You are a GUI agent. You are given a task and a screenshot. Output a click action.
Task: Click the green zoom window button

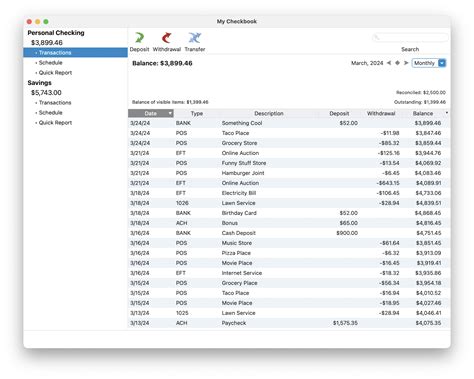pyautogui.click(x=46, y=21)
